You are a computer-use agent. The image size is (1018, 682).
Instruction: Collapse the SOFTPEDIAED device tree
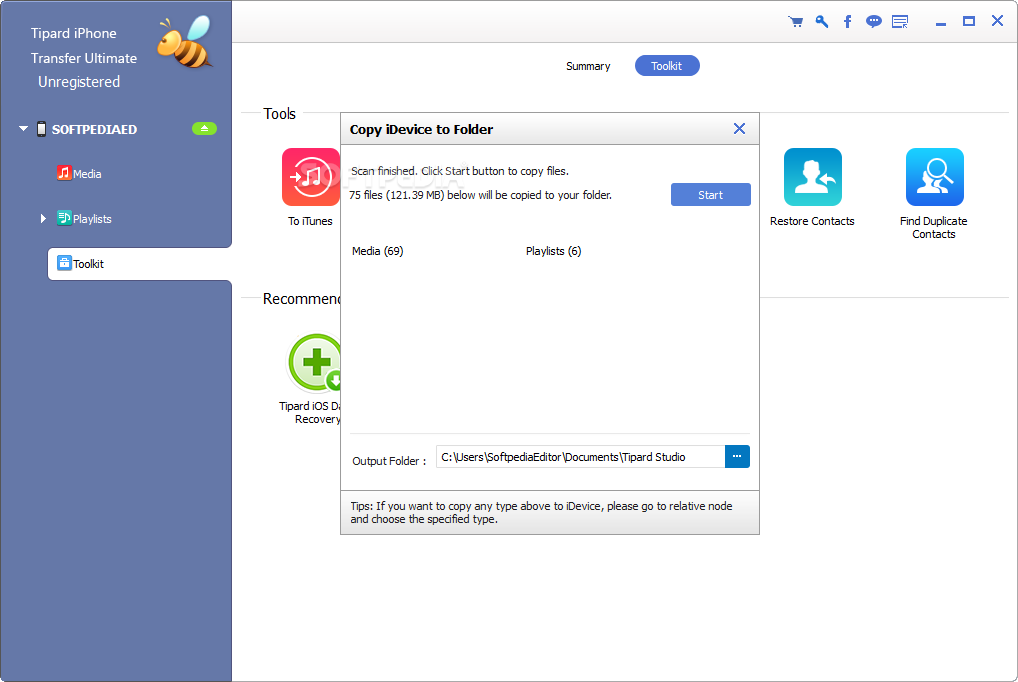[23, 129]
